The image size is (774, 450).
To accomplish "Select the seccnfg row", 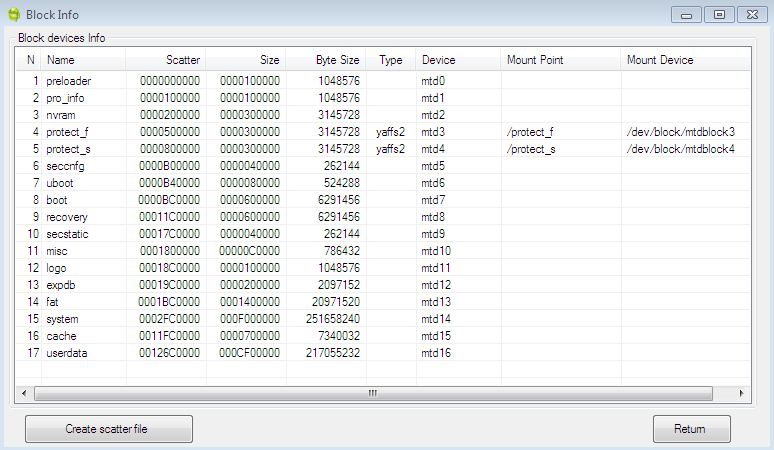I will point(383,166).
